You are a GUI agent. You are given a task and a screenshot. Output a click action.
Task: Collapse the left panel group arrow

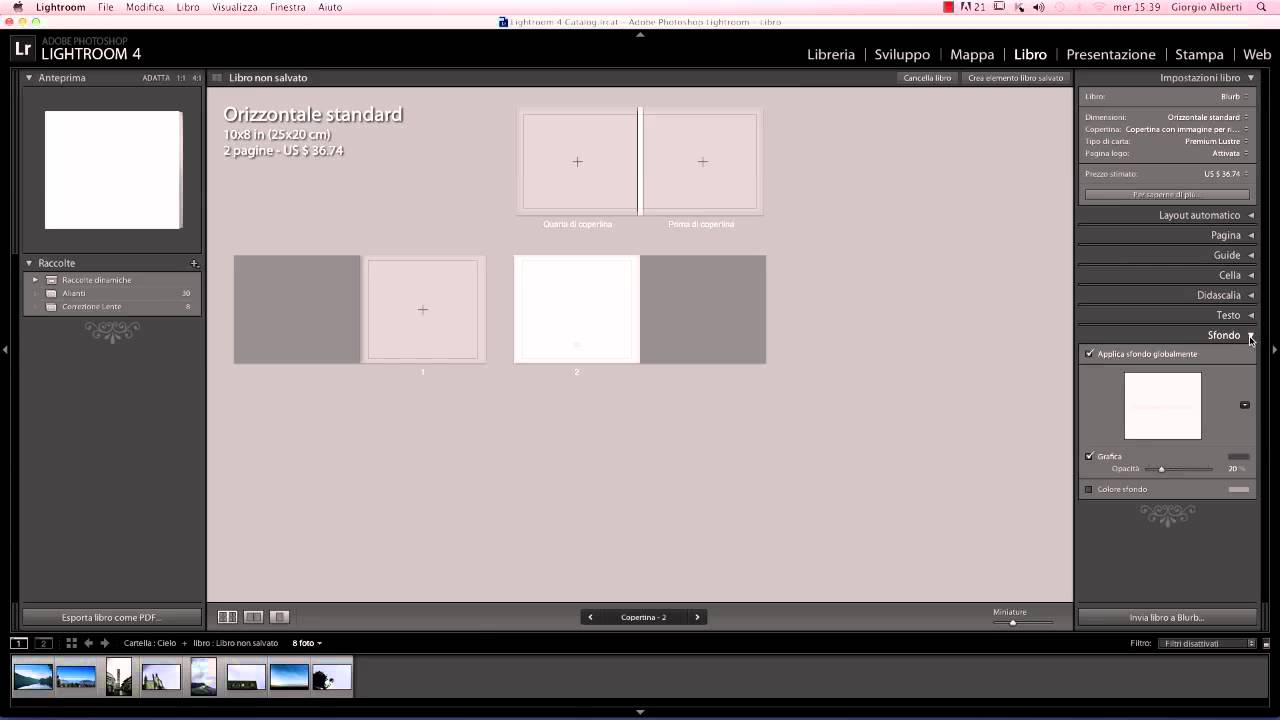coord(5,349)
